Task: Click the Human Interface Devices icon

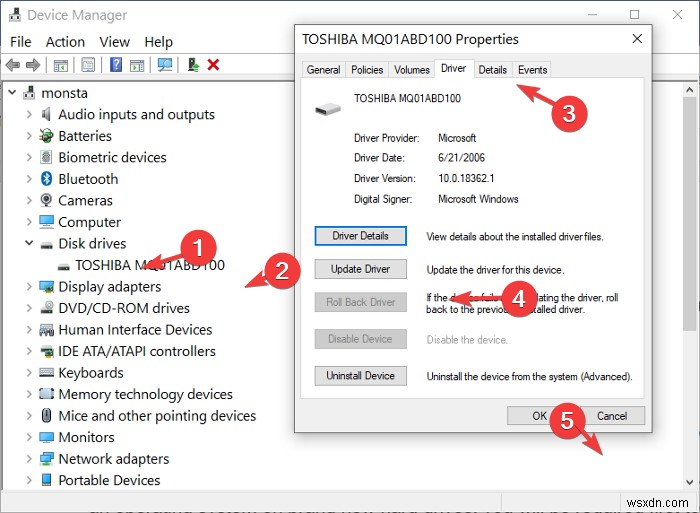Action: tap(46, 329)
